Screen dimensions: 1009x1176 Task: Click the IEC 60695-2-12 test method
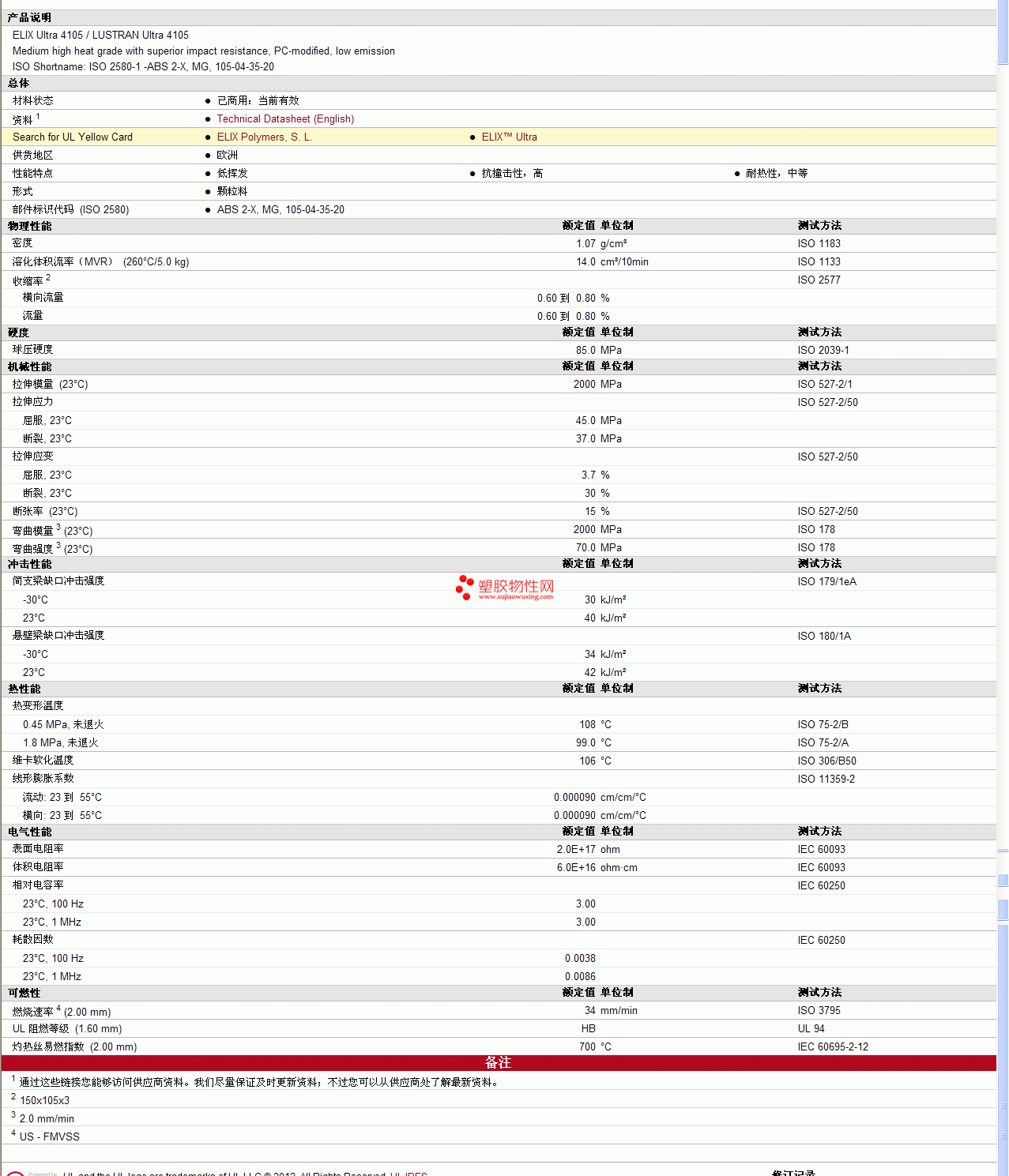click(x=833, y=1046)
